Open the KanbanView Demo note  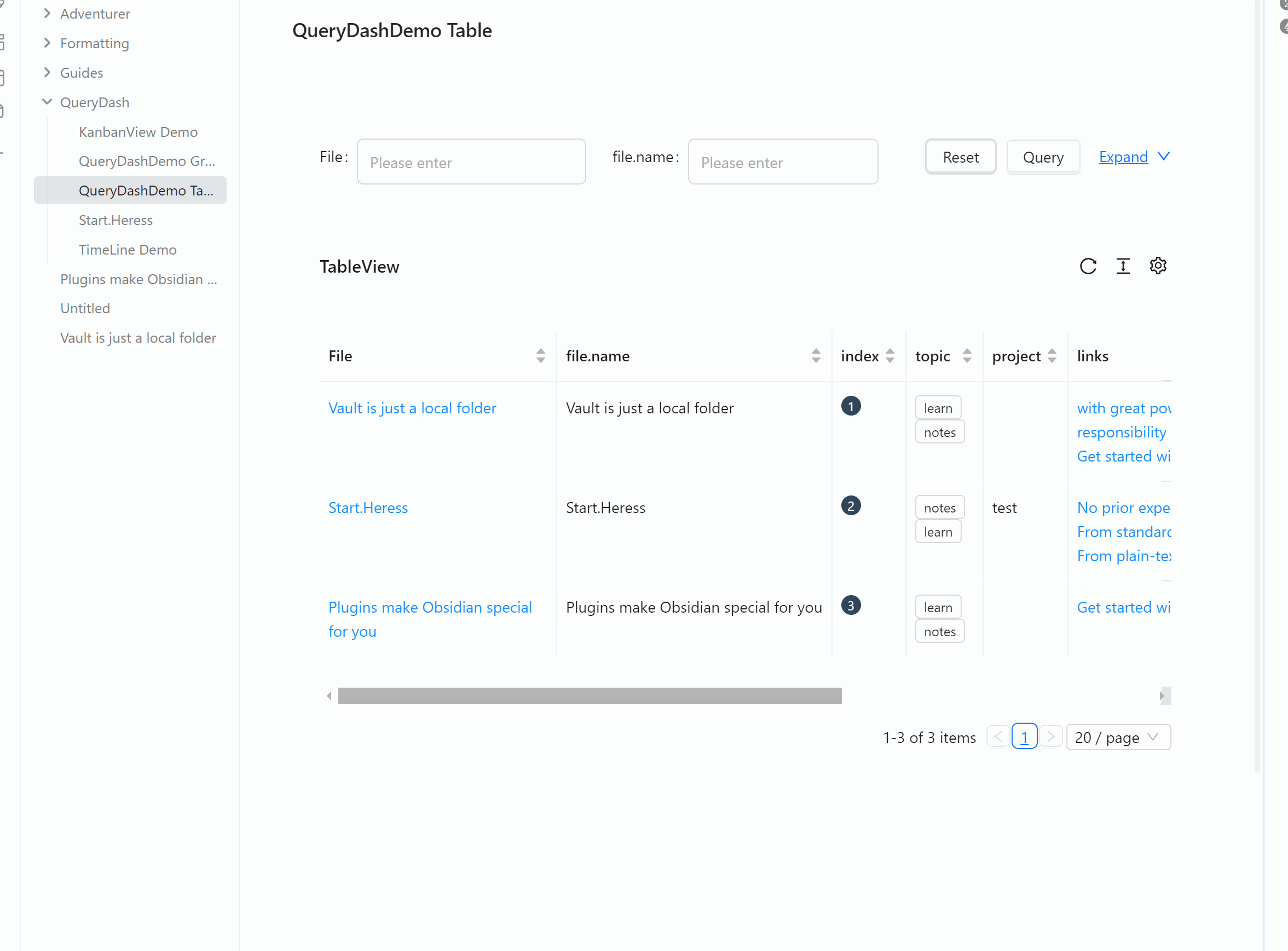tap(138, 132)
